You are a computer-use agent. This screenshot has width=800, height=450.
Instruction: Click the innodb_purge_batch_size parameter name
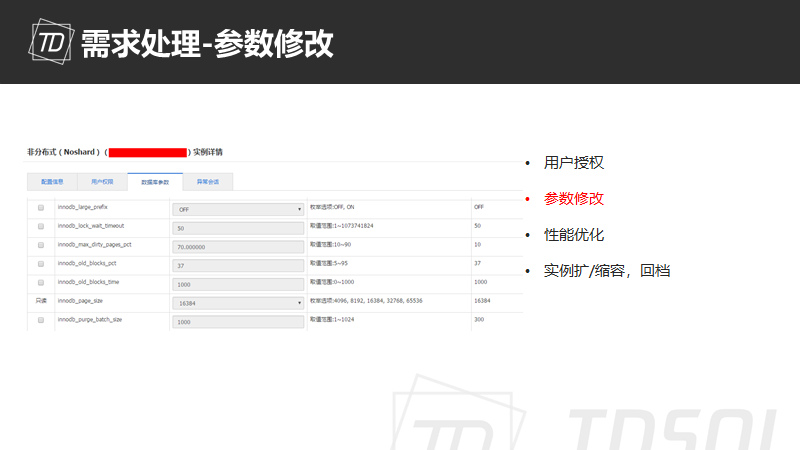coord(90,320)
